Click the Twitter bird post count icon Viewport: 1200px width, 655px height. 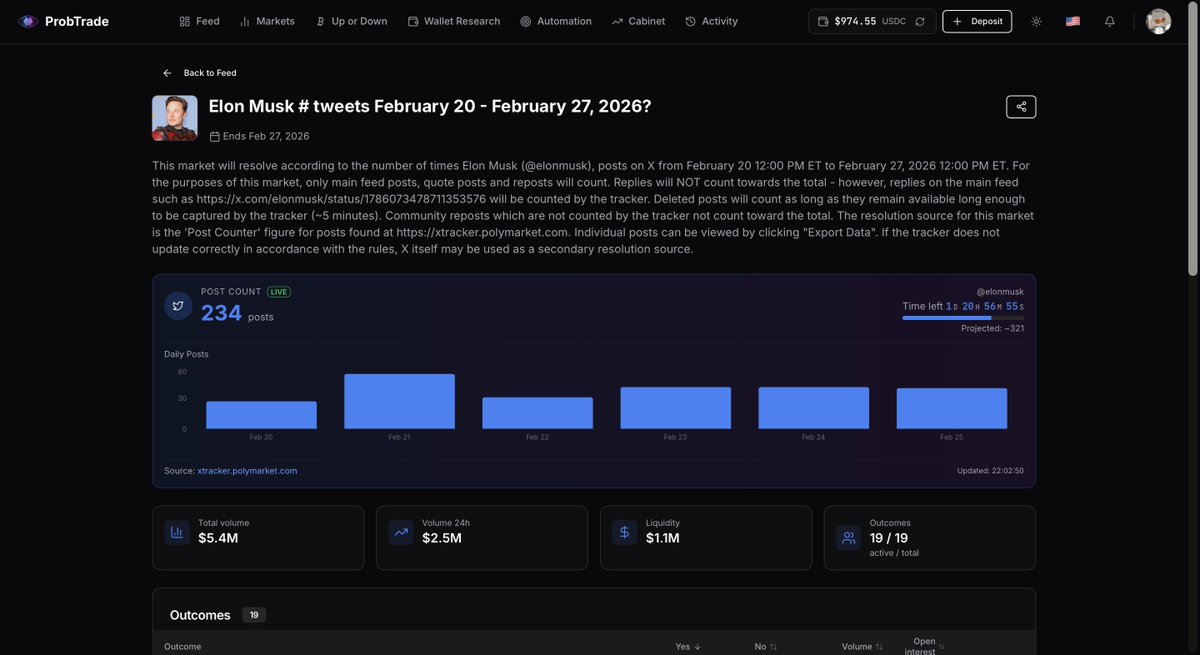coord(178,306)
